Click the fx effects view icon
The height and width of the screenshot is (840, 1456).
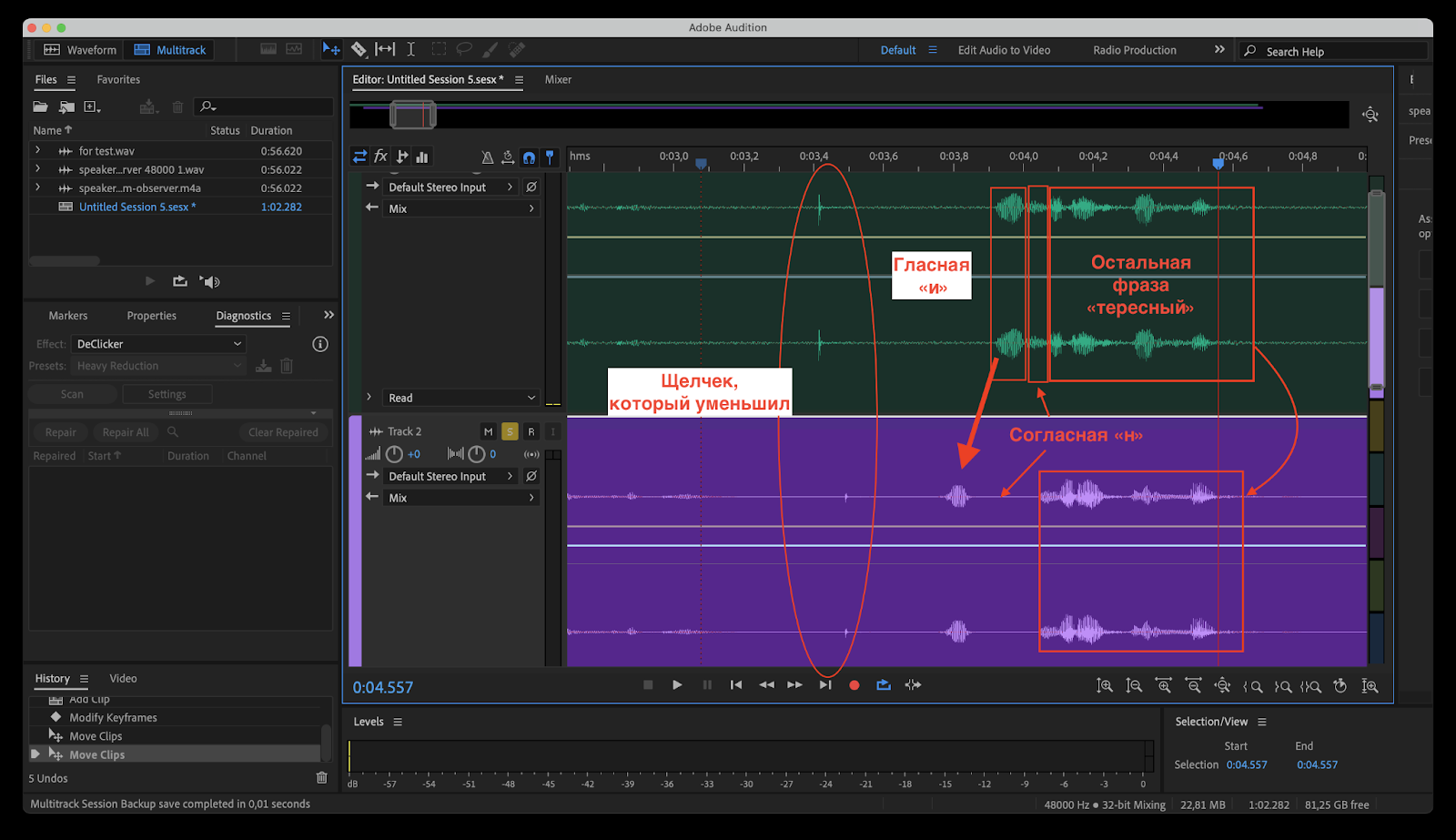380,157
